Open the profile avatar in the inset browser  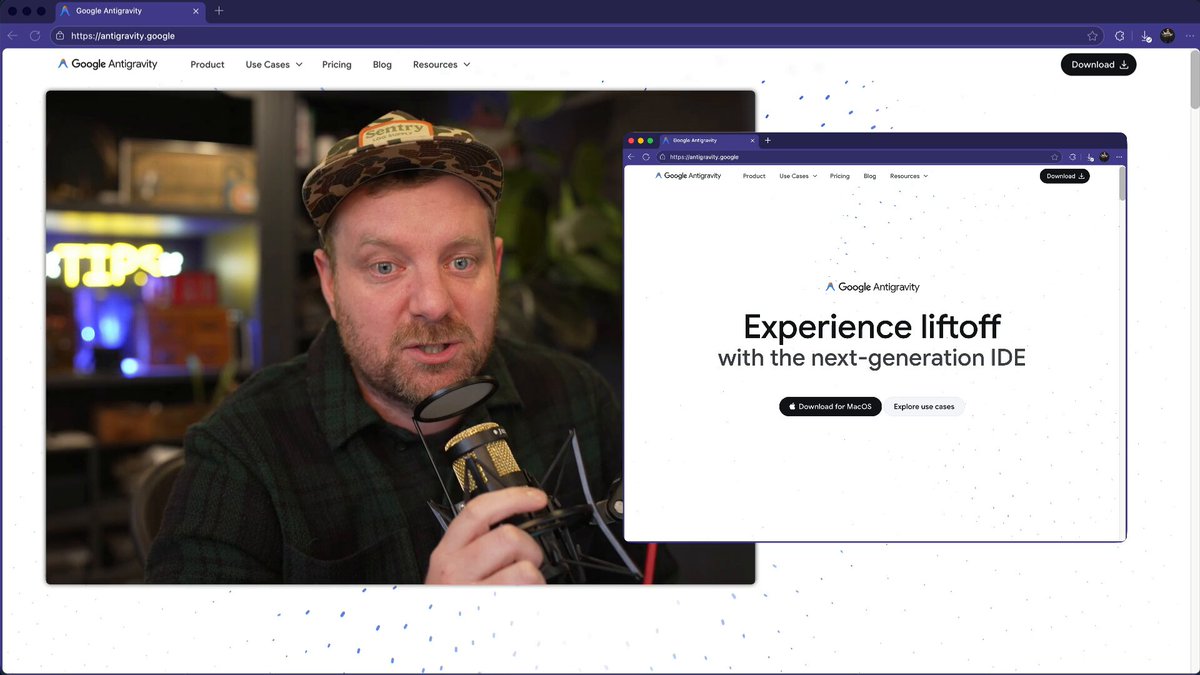click(1104, 157)
